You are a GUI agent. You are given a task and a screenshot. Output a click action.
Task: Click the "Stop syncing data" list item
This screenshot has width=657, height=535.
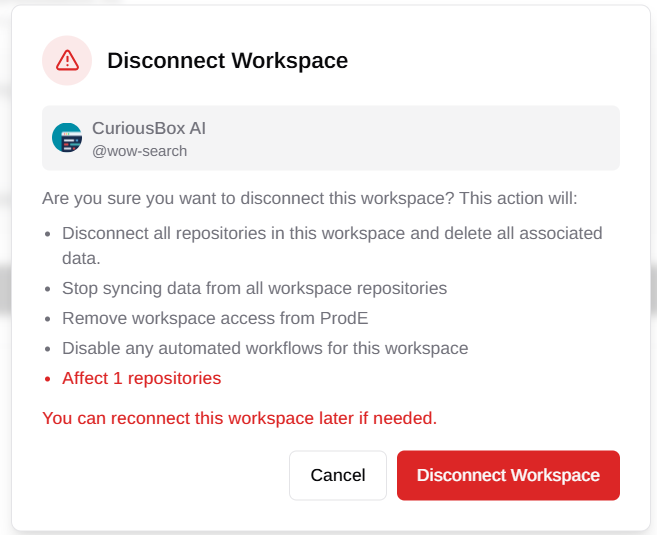(x=254, y=288)
